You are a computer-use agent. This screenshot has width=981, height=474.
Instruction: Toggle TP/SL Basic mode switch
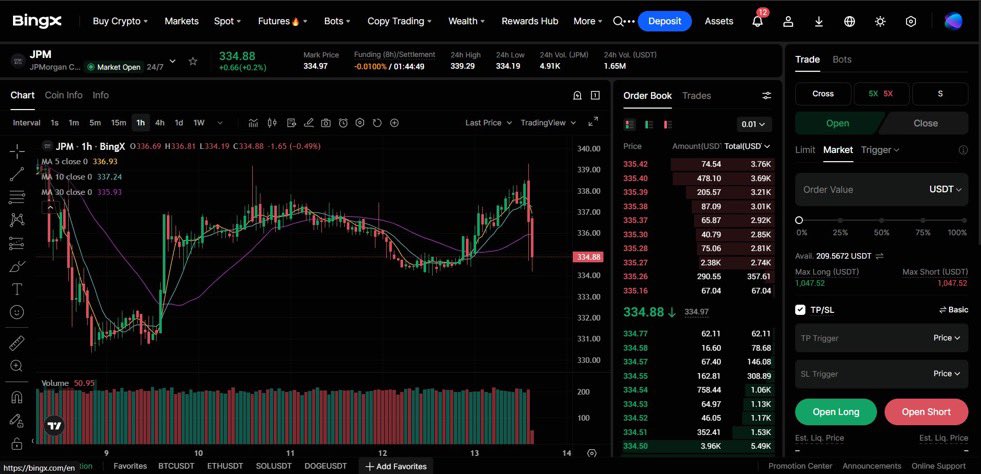click(953, 310)
